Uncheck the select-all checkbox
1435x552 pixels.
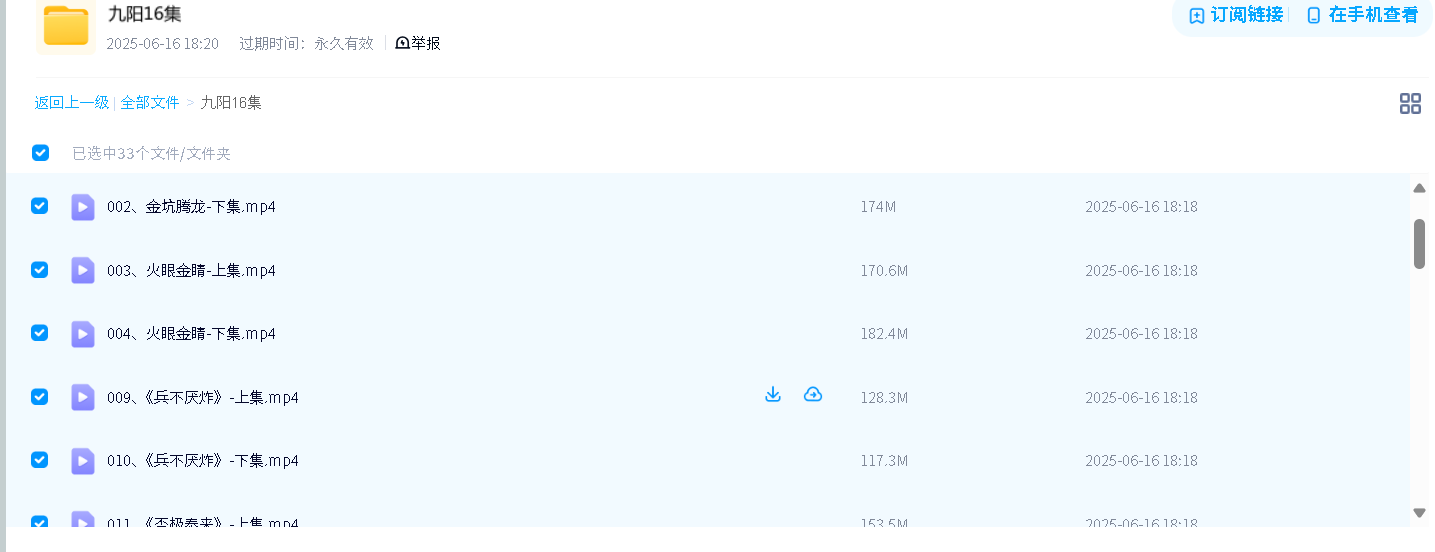coord(40,153)
